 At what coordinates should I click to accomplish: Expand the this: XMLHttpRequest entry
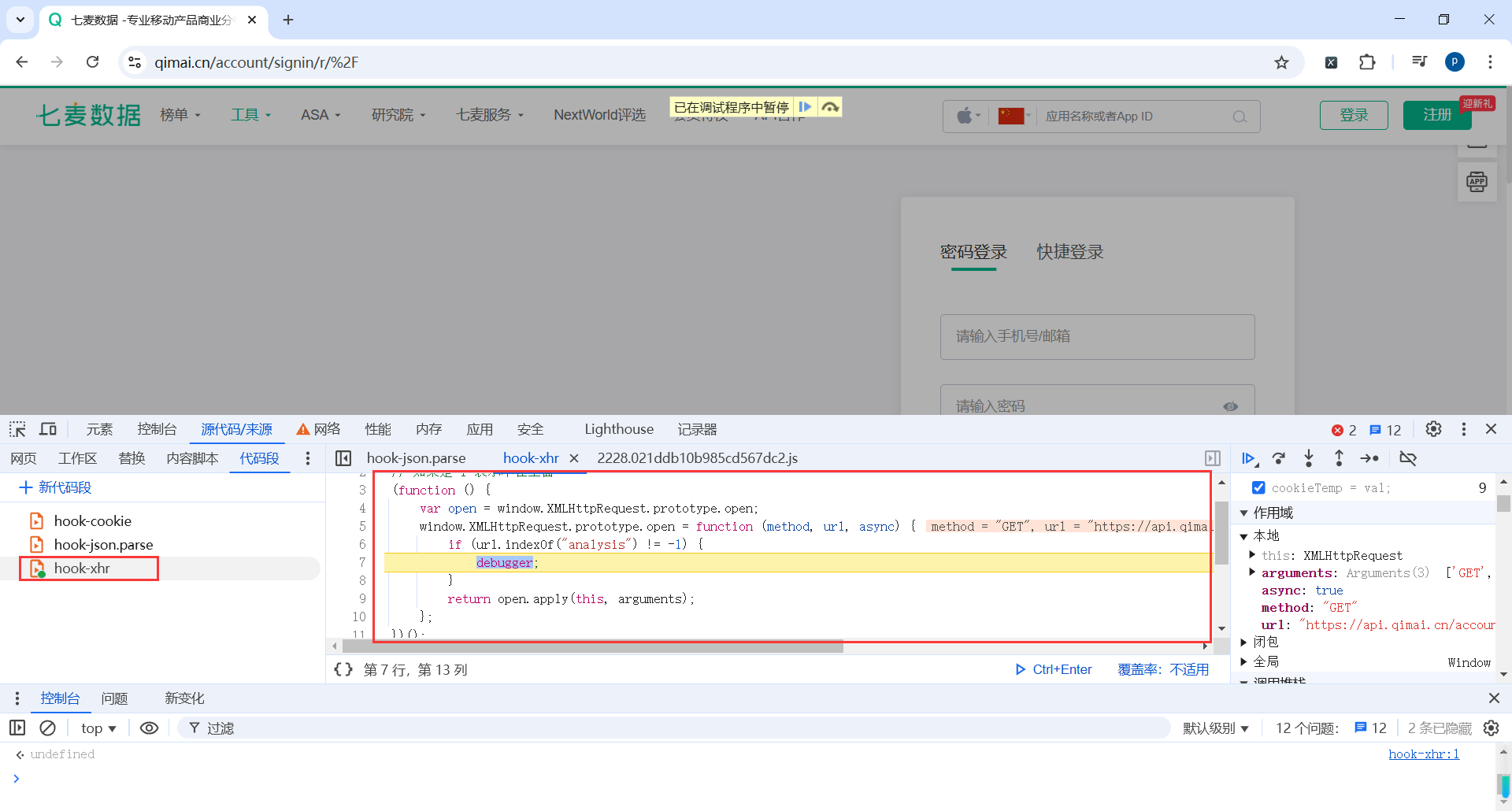[1252, 555]
